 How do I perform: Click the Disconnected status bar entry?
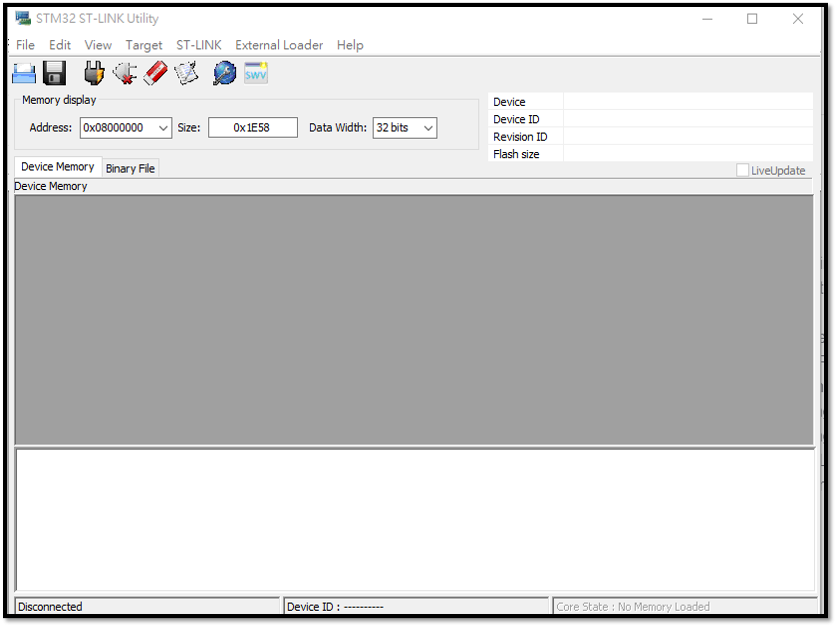click(147, 607)
